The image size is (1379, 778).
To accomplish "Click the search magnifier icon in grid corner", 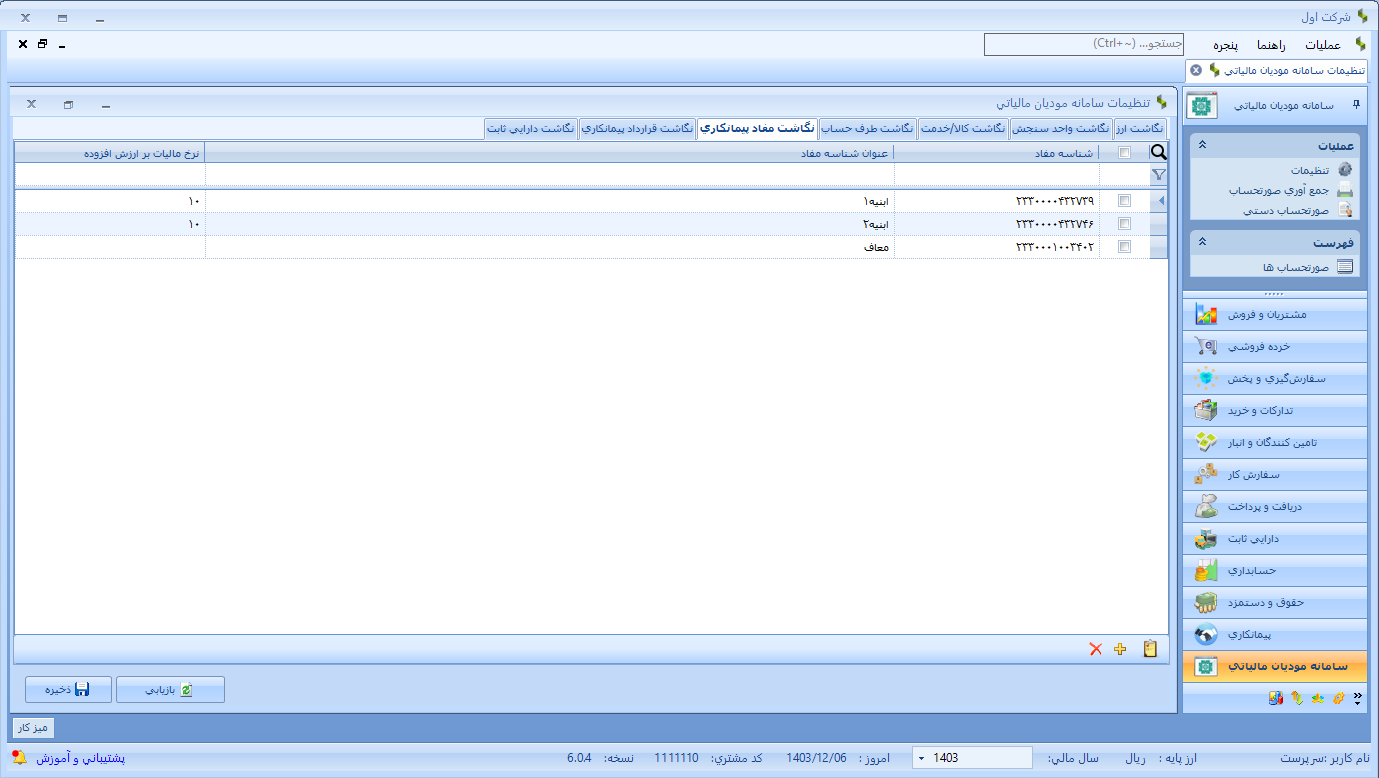I will point(1158,152).
